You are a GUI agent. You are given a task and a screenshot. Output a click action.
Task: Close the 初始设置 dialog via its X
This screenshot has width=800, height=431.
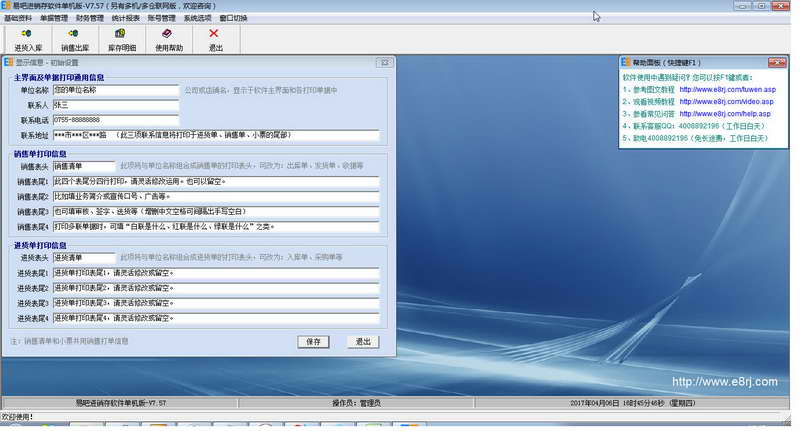tap(385, 62)
